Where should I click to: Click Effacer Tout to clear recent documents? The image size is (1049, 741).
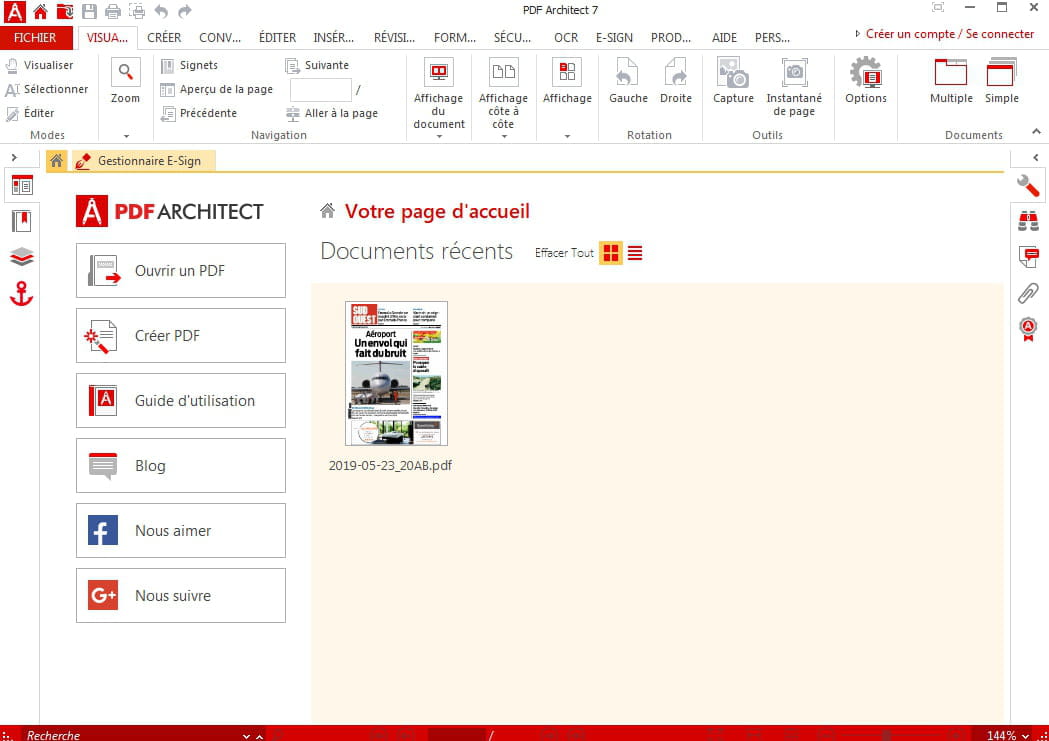pyautogui.click(x=564, y=253)
